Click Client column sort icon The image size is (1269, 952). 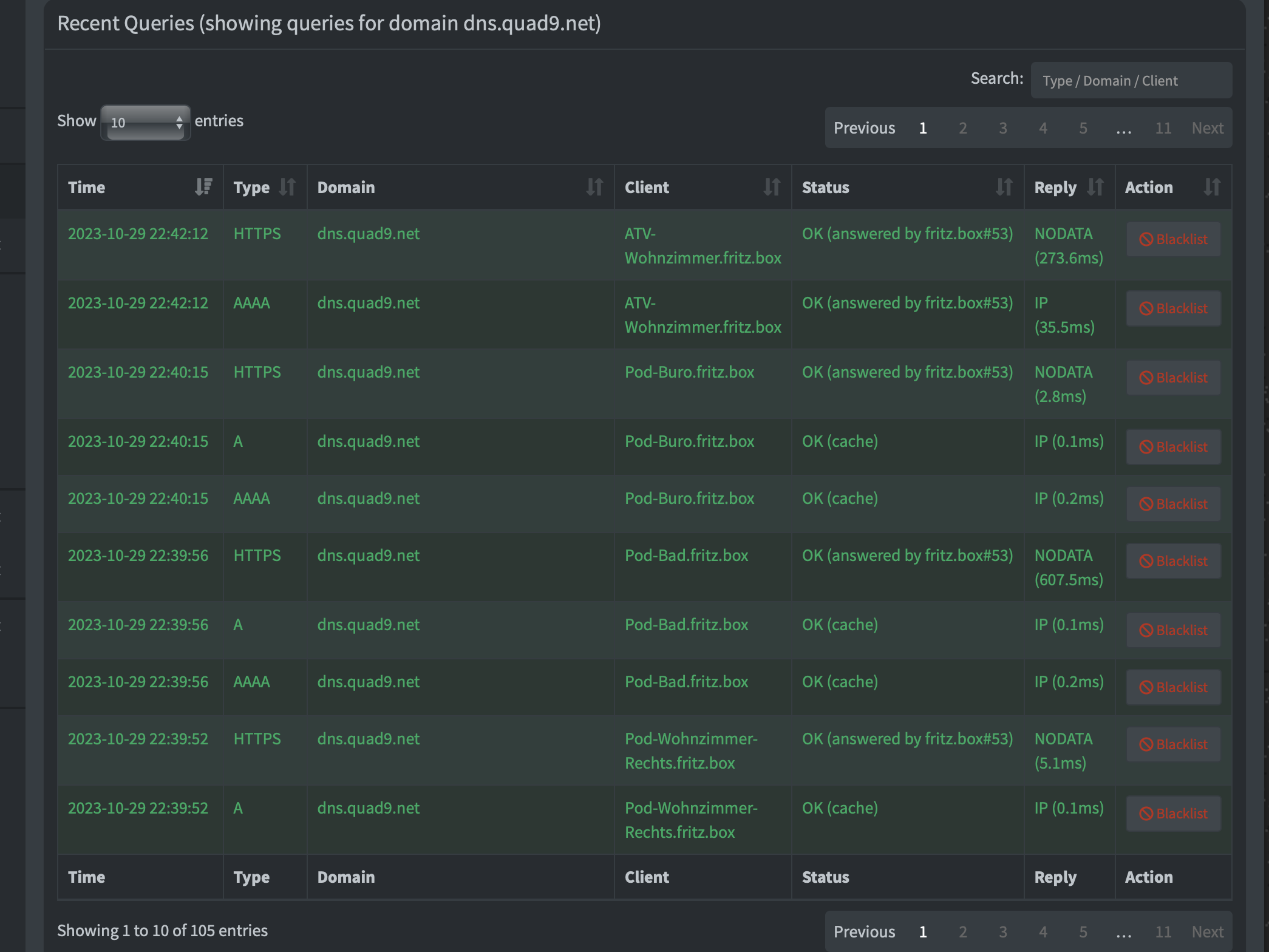pyautogui.click(x=771, y=187)
